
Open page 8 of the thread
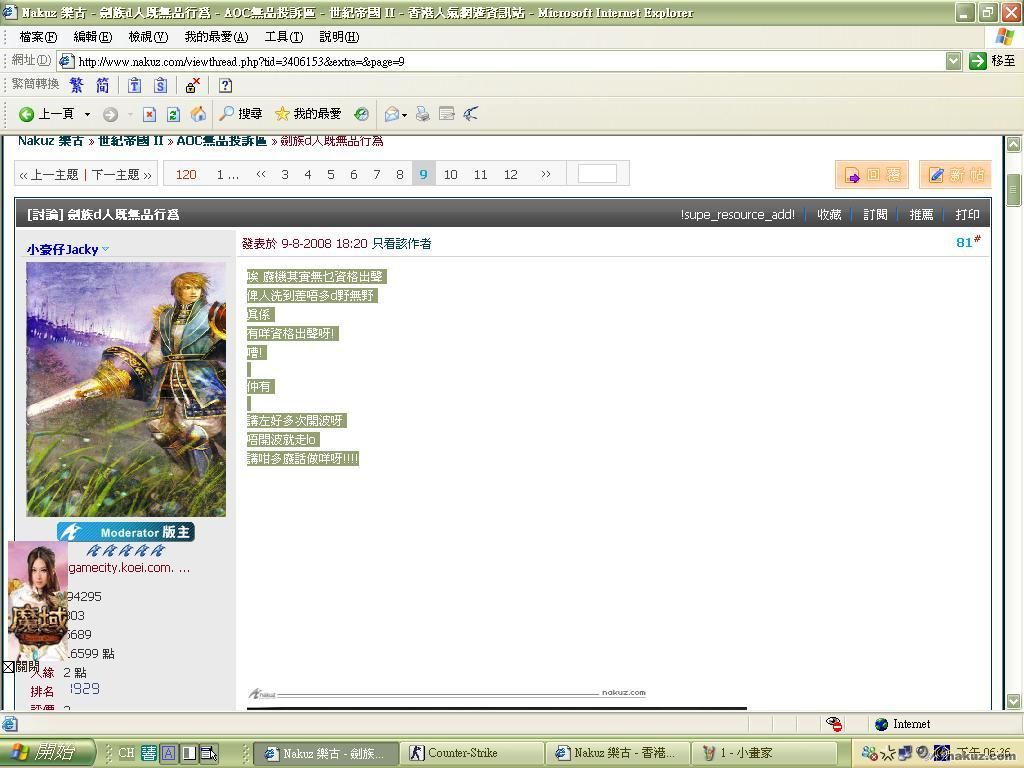400,174
